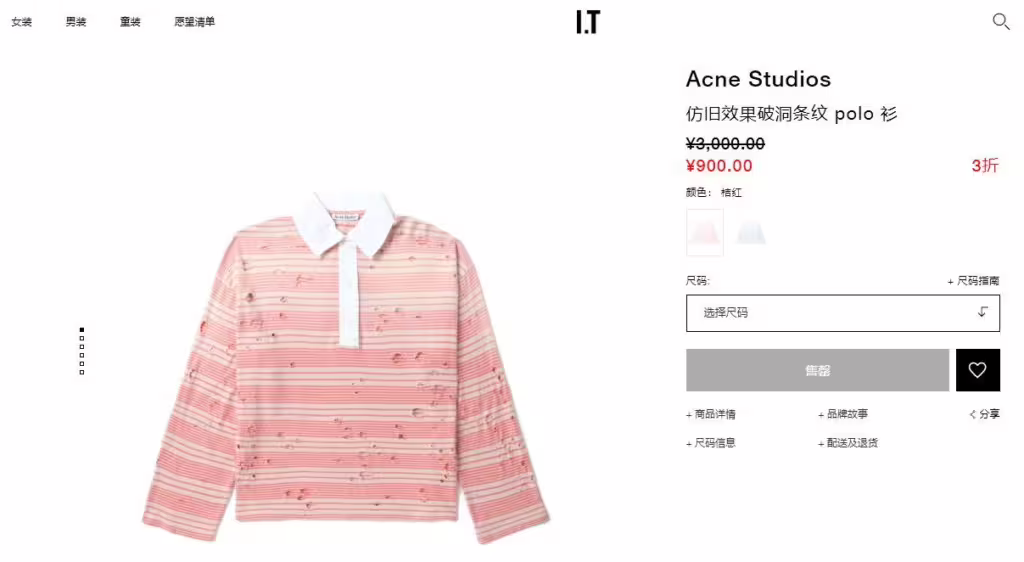The height and width of the screenshot is (562, 1024).
Task: Go to the first image indicator dot
Action: pyautogui.click(x=82, y=330)
